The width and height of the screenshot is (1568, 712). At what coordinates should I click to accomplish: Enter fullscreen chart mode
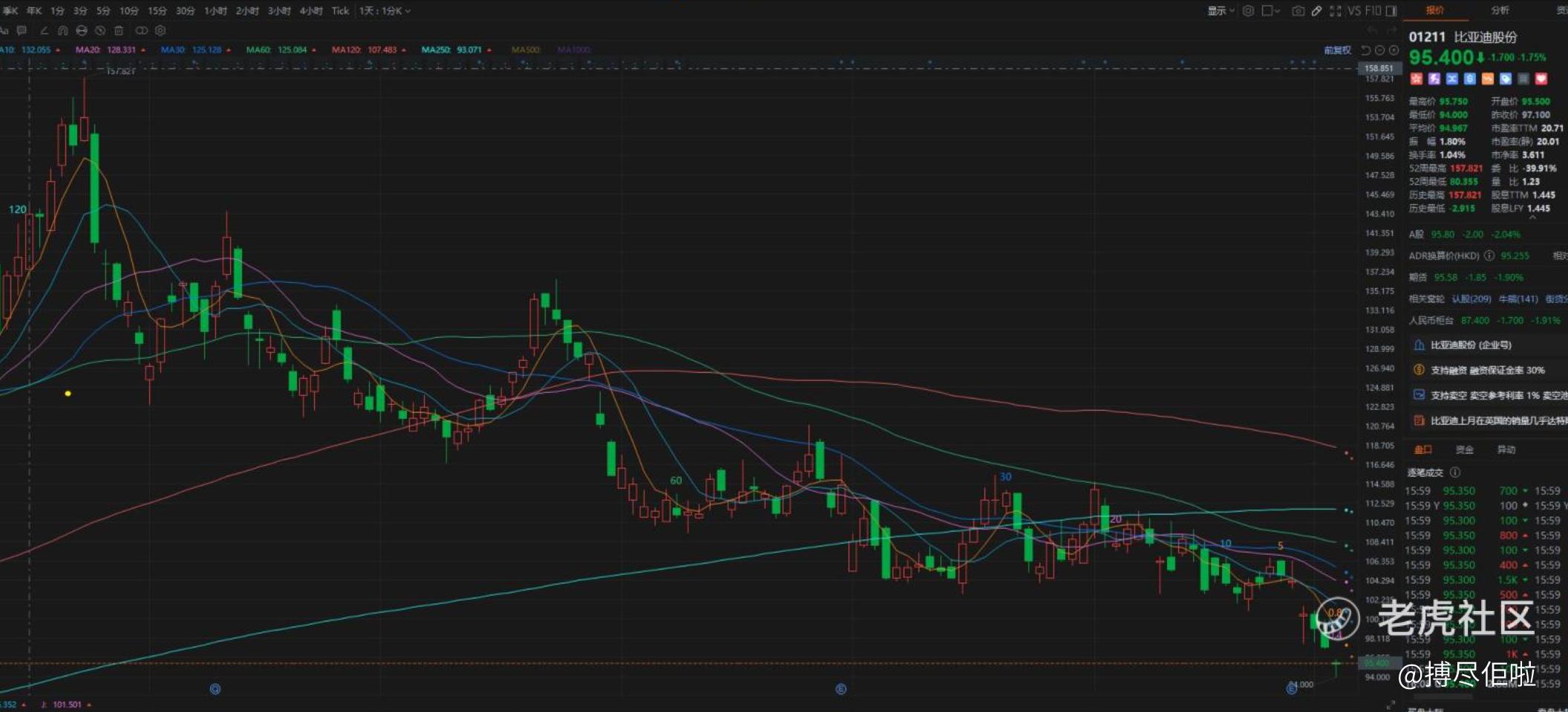pyautogui.click(x=1336, y=10)
